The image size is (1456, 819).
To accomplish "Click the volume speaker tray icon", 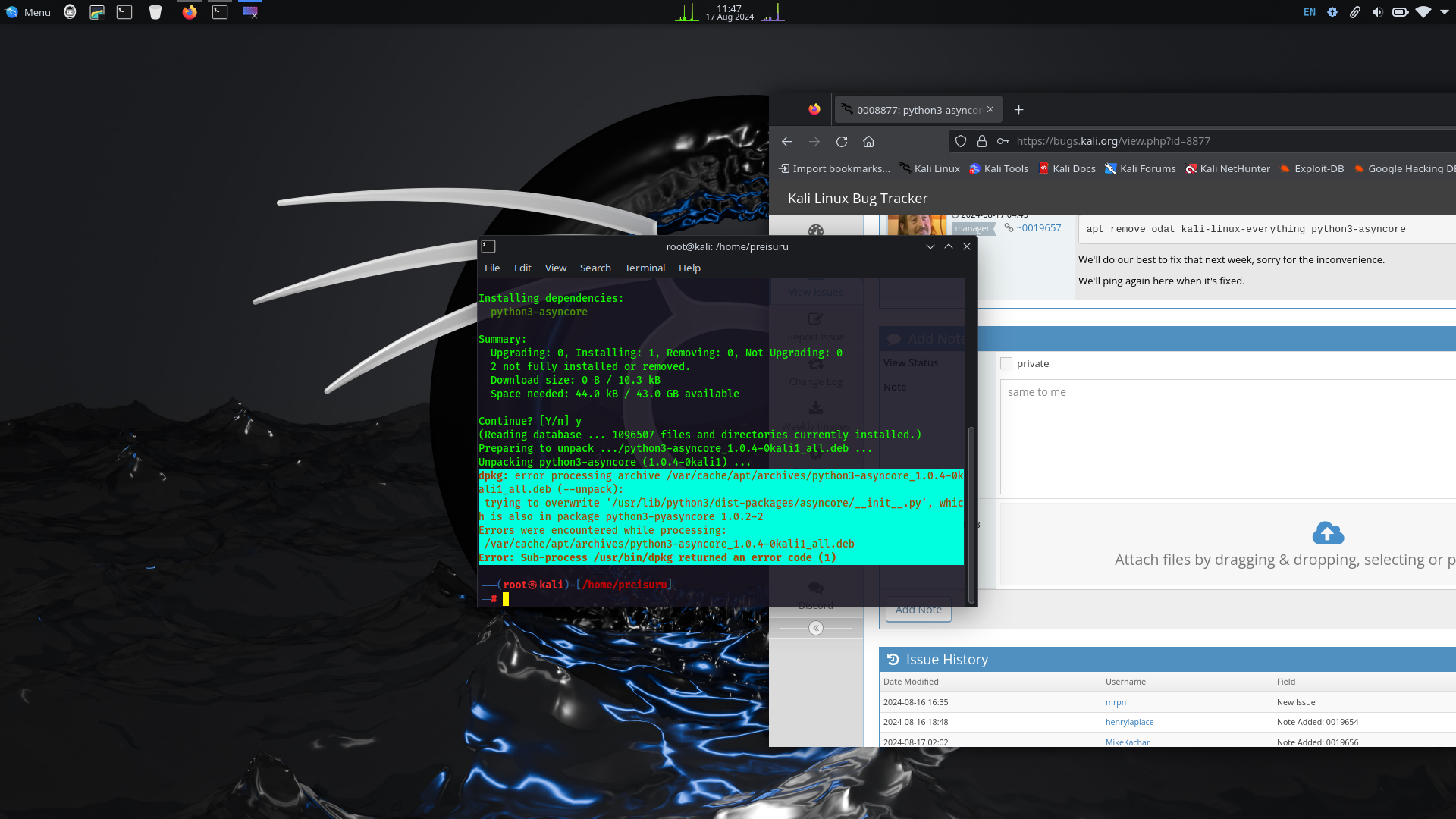I will (x=1377, y=12).
